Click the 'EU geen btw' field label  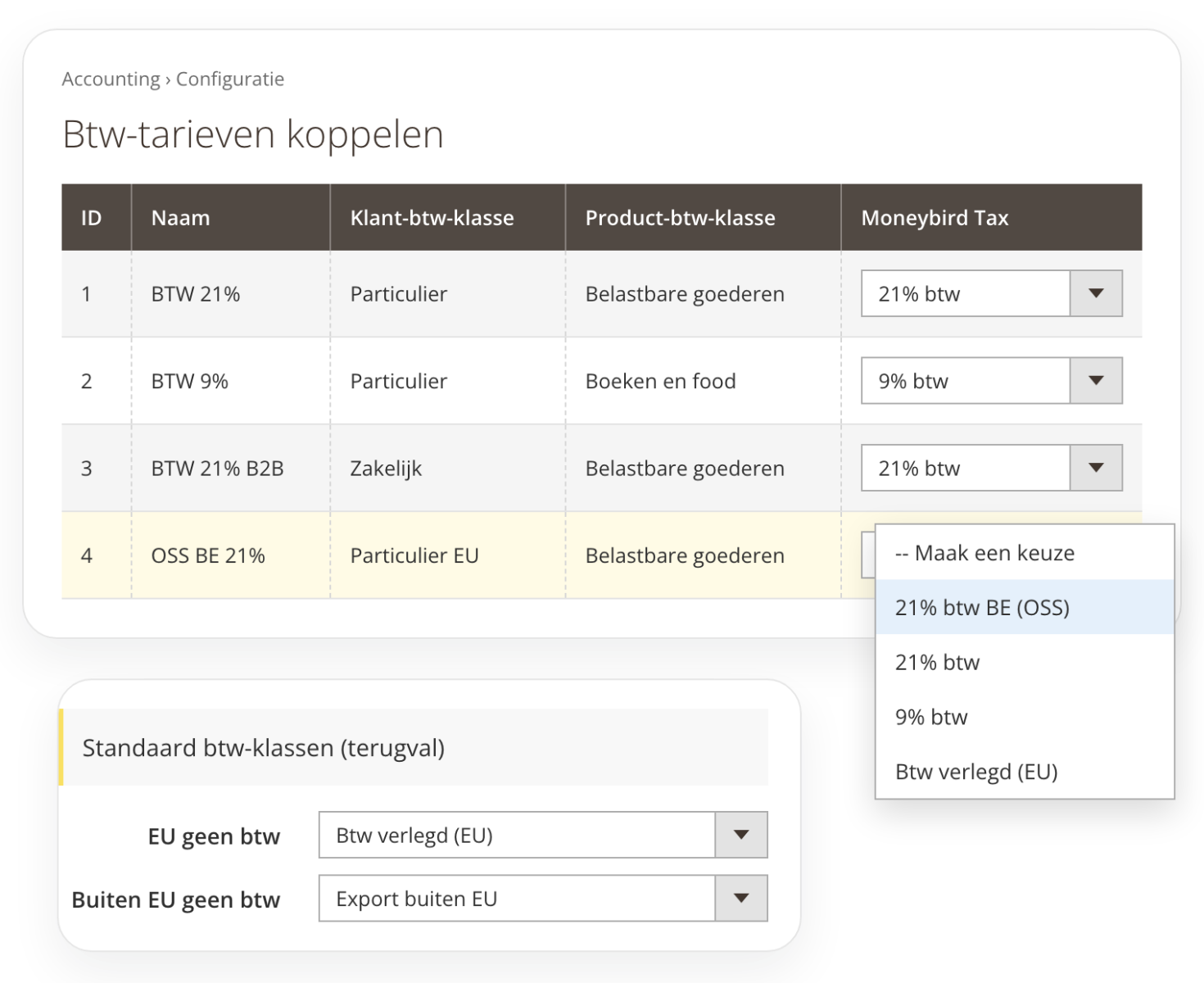214,836
